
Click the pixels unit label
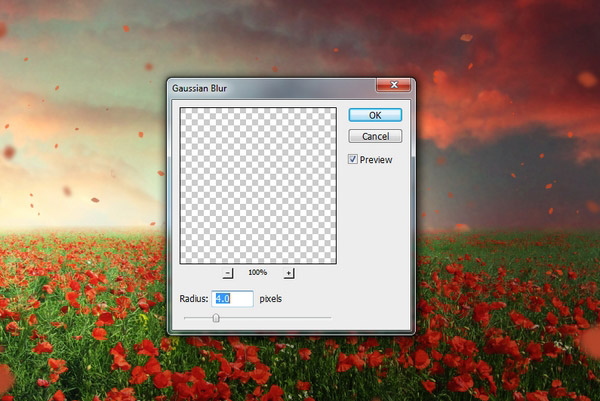(x=273, y=299)
